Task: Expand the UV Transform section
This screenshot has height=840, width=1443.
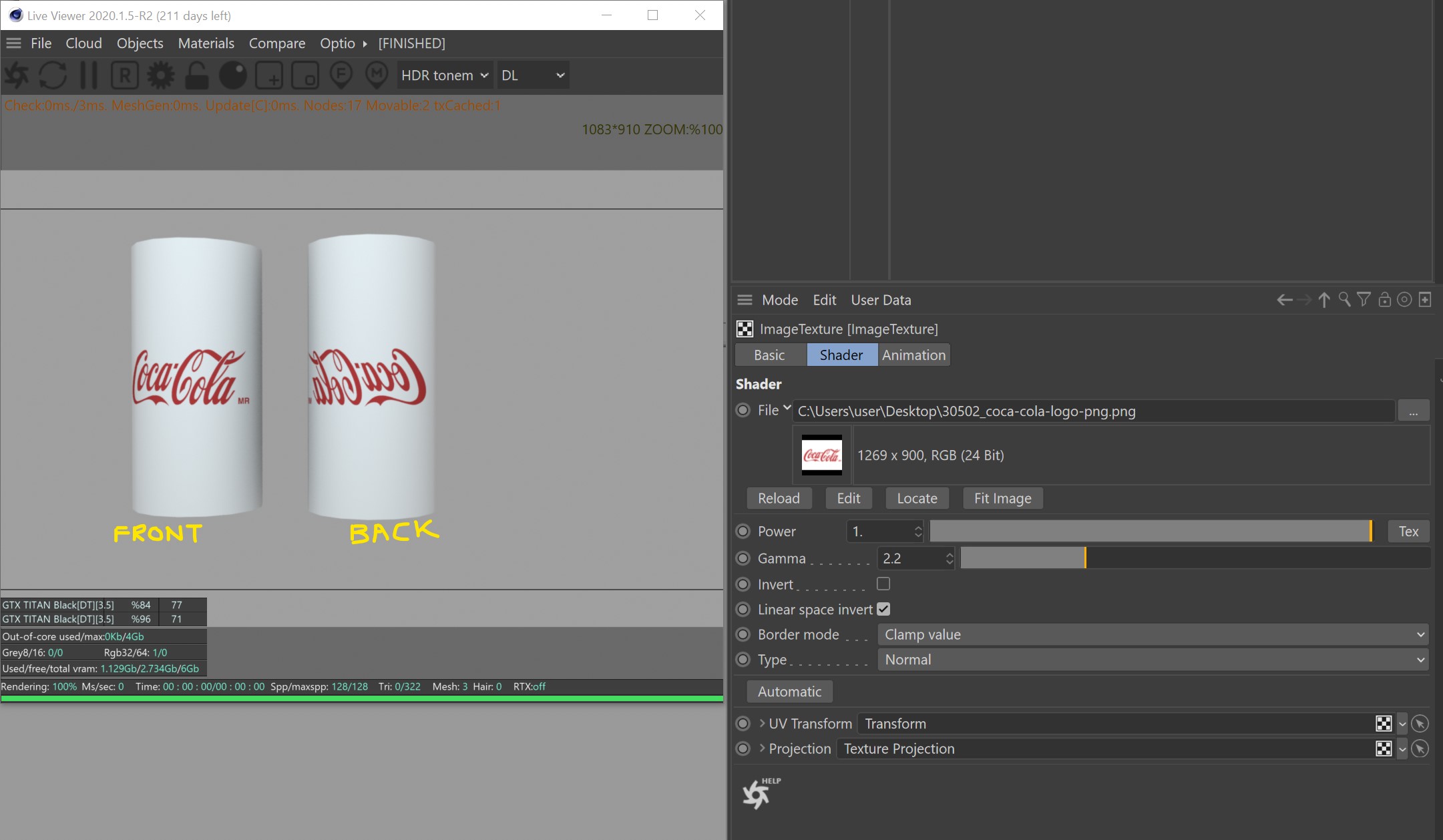Action: pos(762,723)
